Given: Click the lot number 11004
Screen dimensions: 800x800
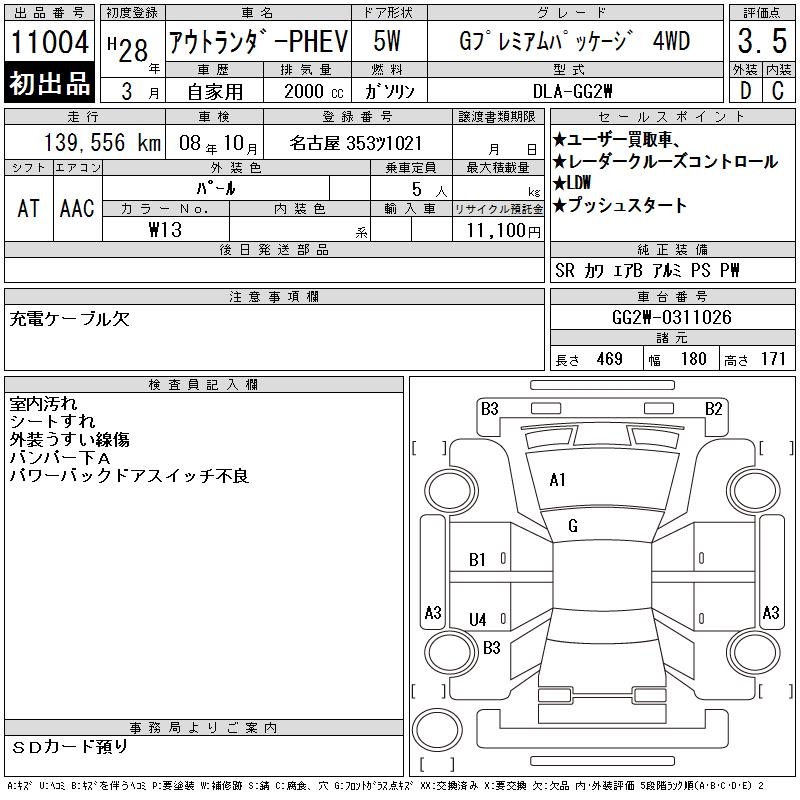Looking at the screenshot, I should point(49,43).
